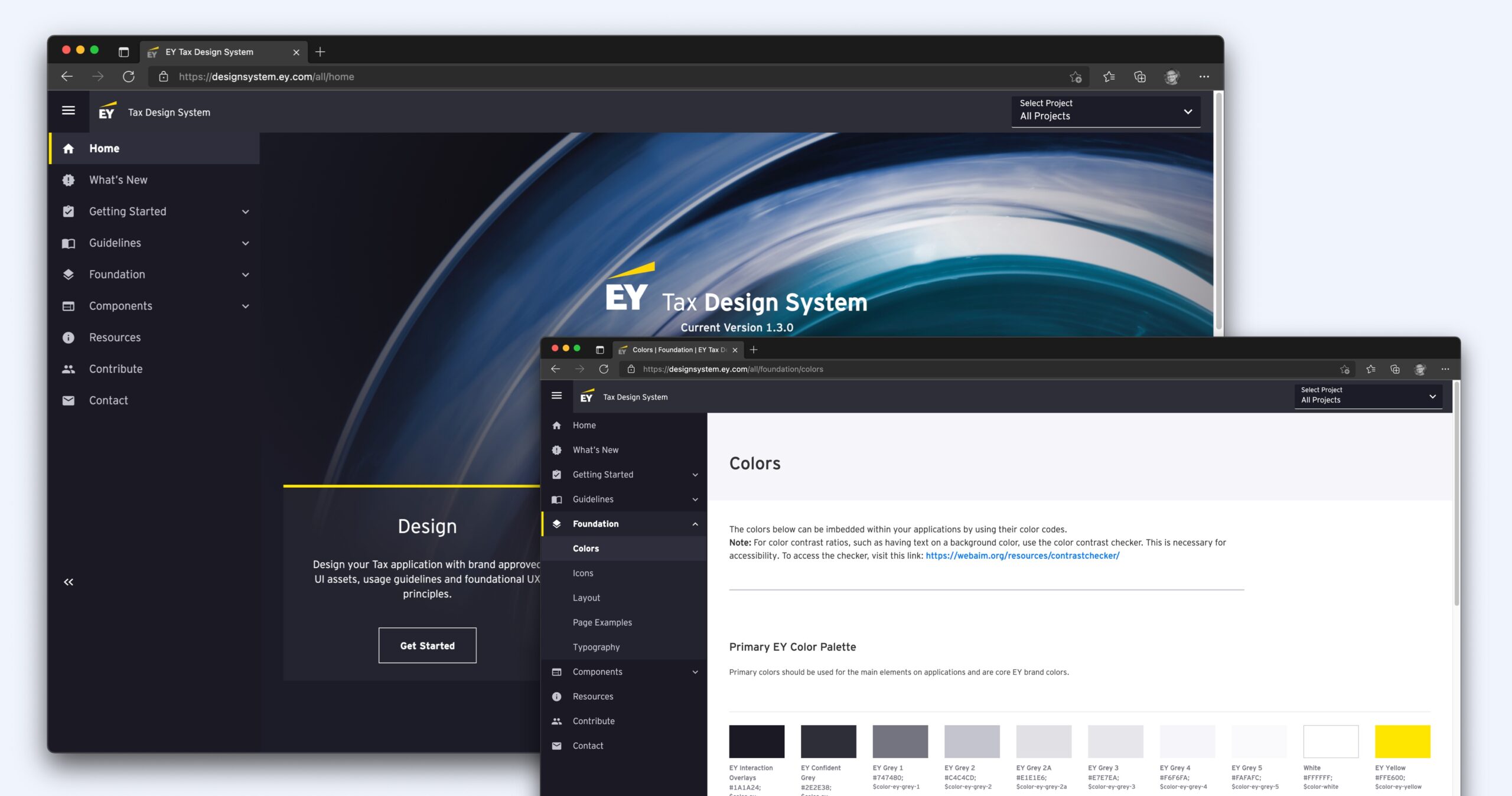Click the collapse sidebar double-chevron icon
Viewport: 1512px width, 796px height.
pyautogui.click(x=69, y=582)
